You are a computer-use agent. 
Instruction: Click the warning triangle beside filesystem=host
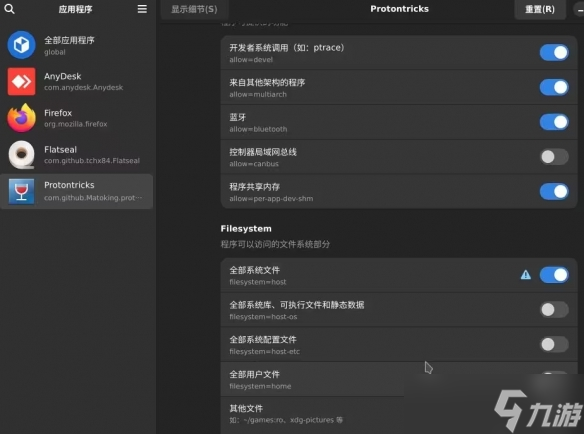(526, 275)
